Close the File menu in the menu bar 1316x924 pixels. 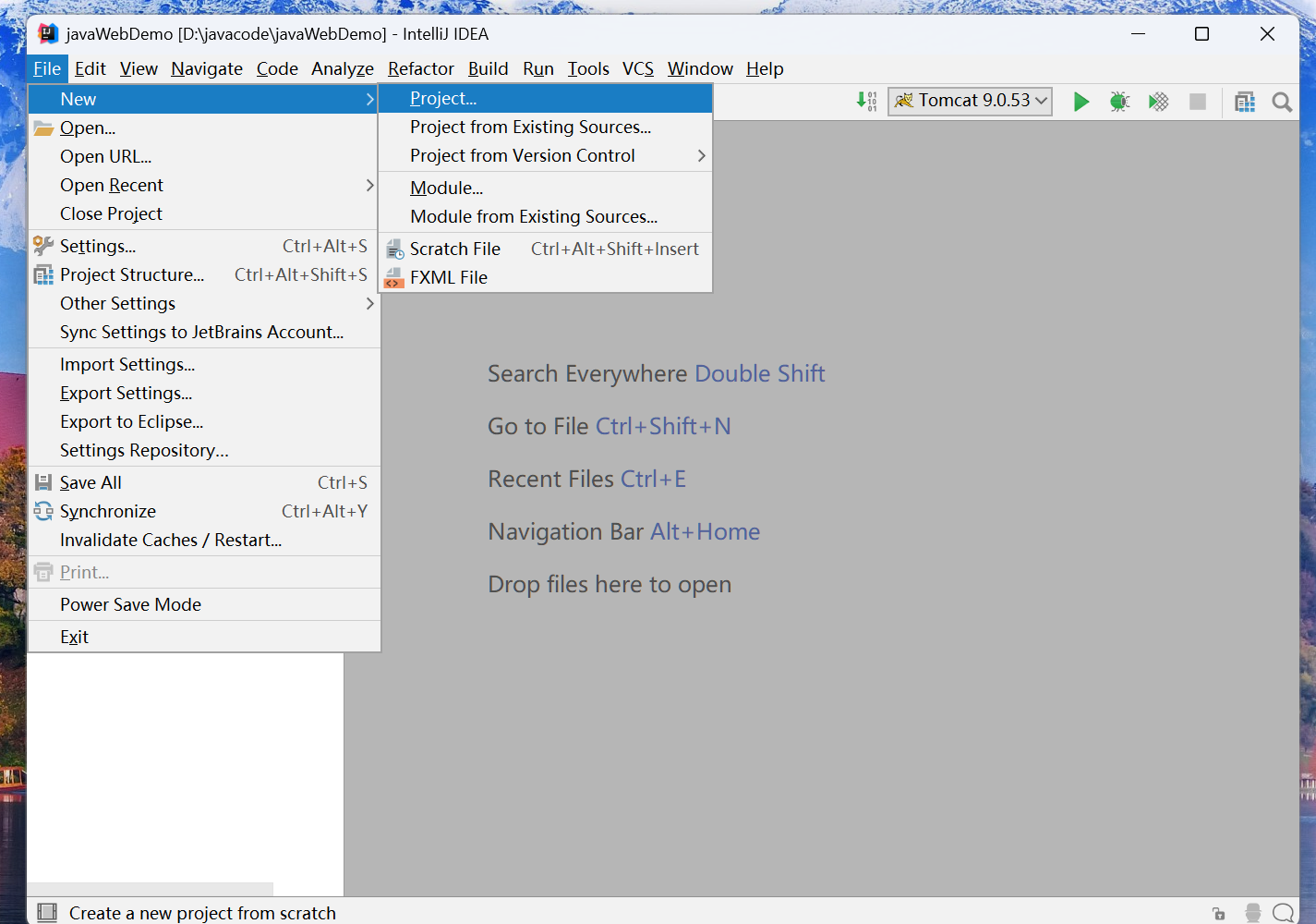[47, 68]
